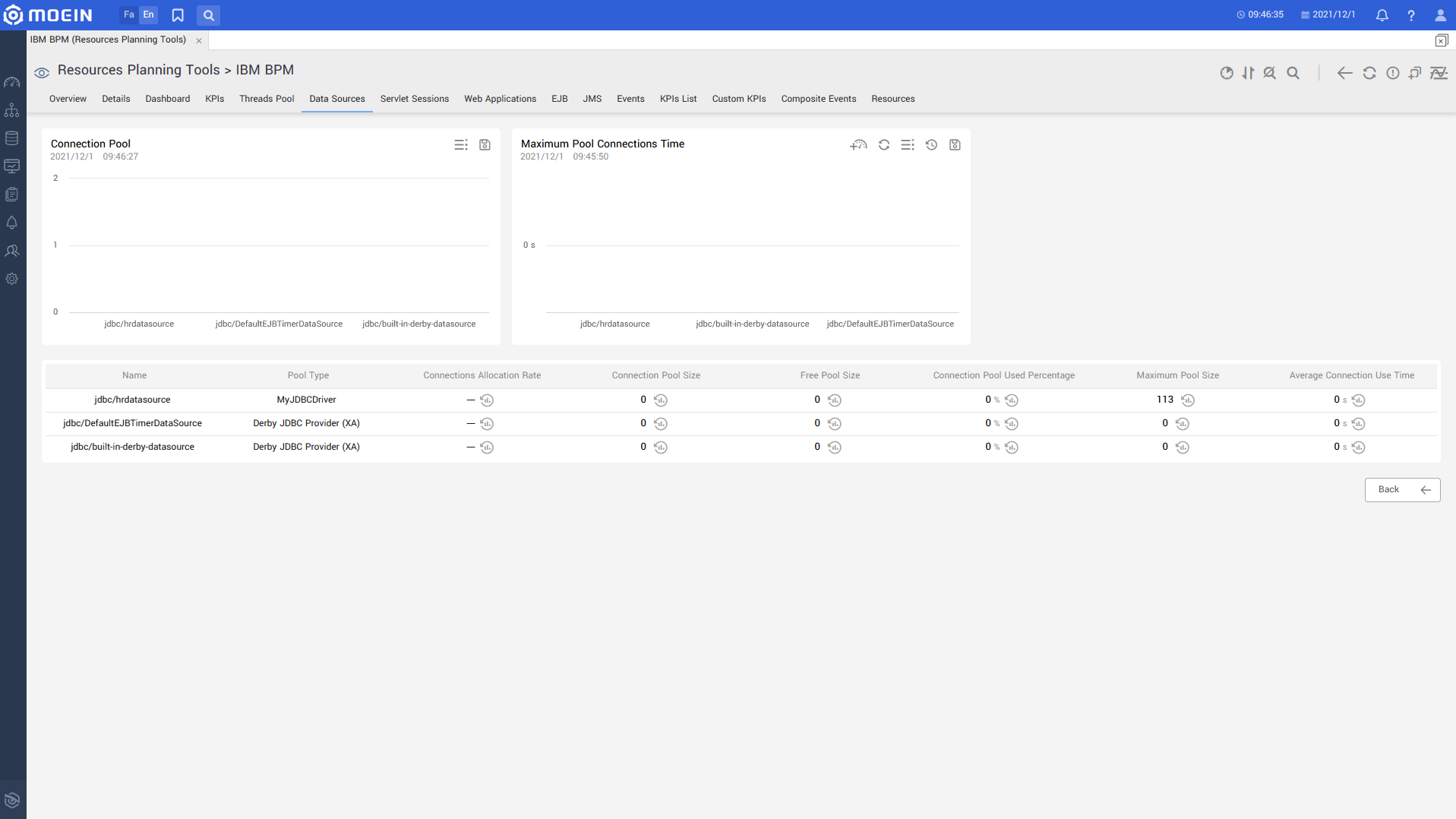
Task: Open sidebar settings gear icon
Action: point(12,279)
